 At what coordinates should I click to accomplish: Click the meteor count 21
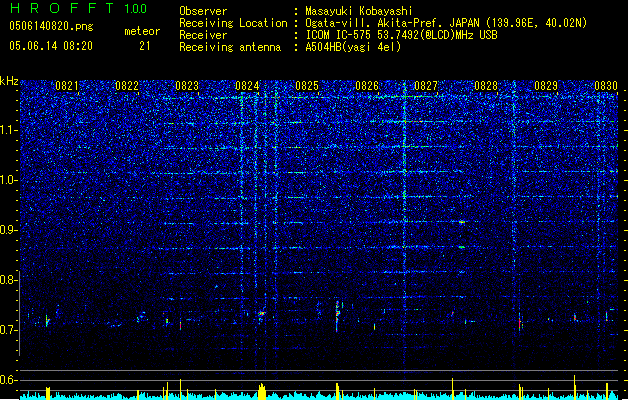[145, 46]
